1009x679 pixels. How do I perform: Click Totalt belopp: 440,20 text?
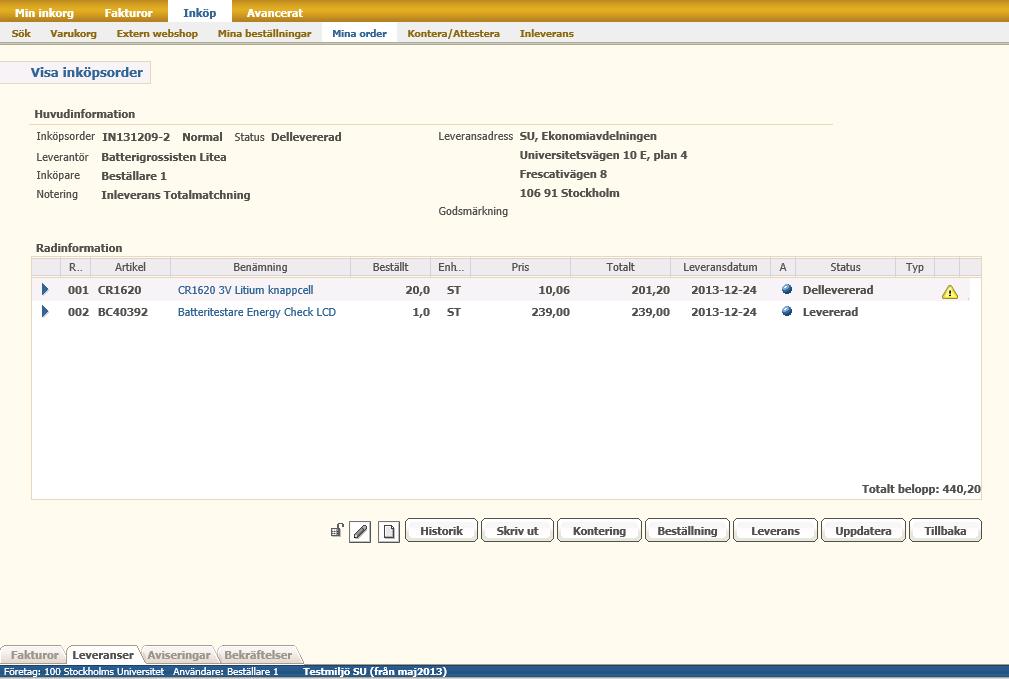pyautogui.click(x=921, y=489)
